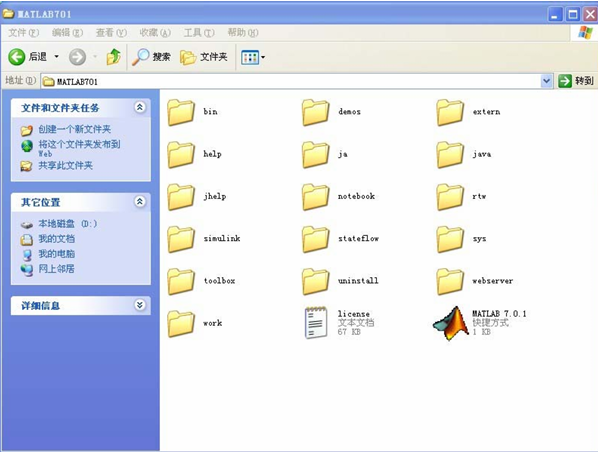Click the 转到 Go button
This screenshot has height=453, width=598.
tap(576, 81)
